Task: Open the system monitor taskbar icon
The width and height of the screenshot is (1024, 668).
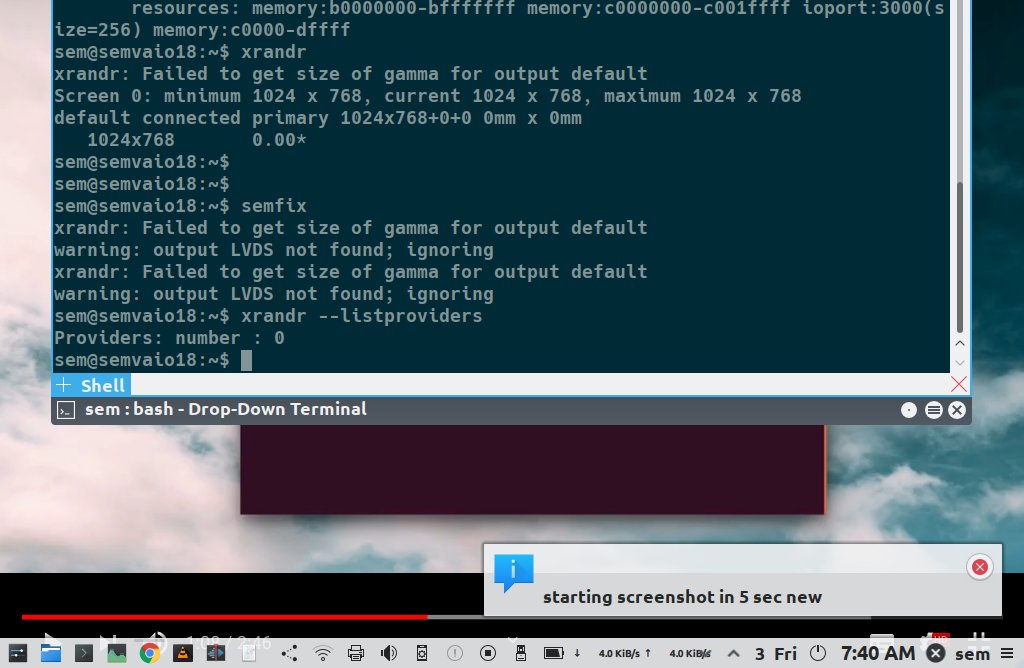Action: click(116, 653)
